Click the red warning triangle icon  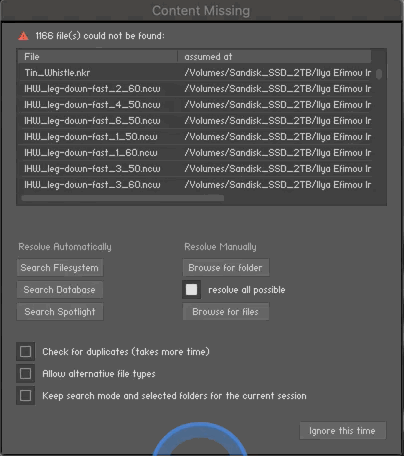click(x=23, y=36)
